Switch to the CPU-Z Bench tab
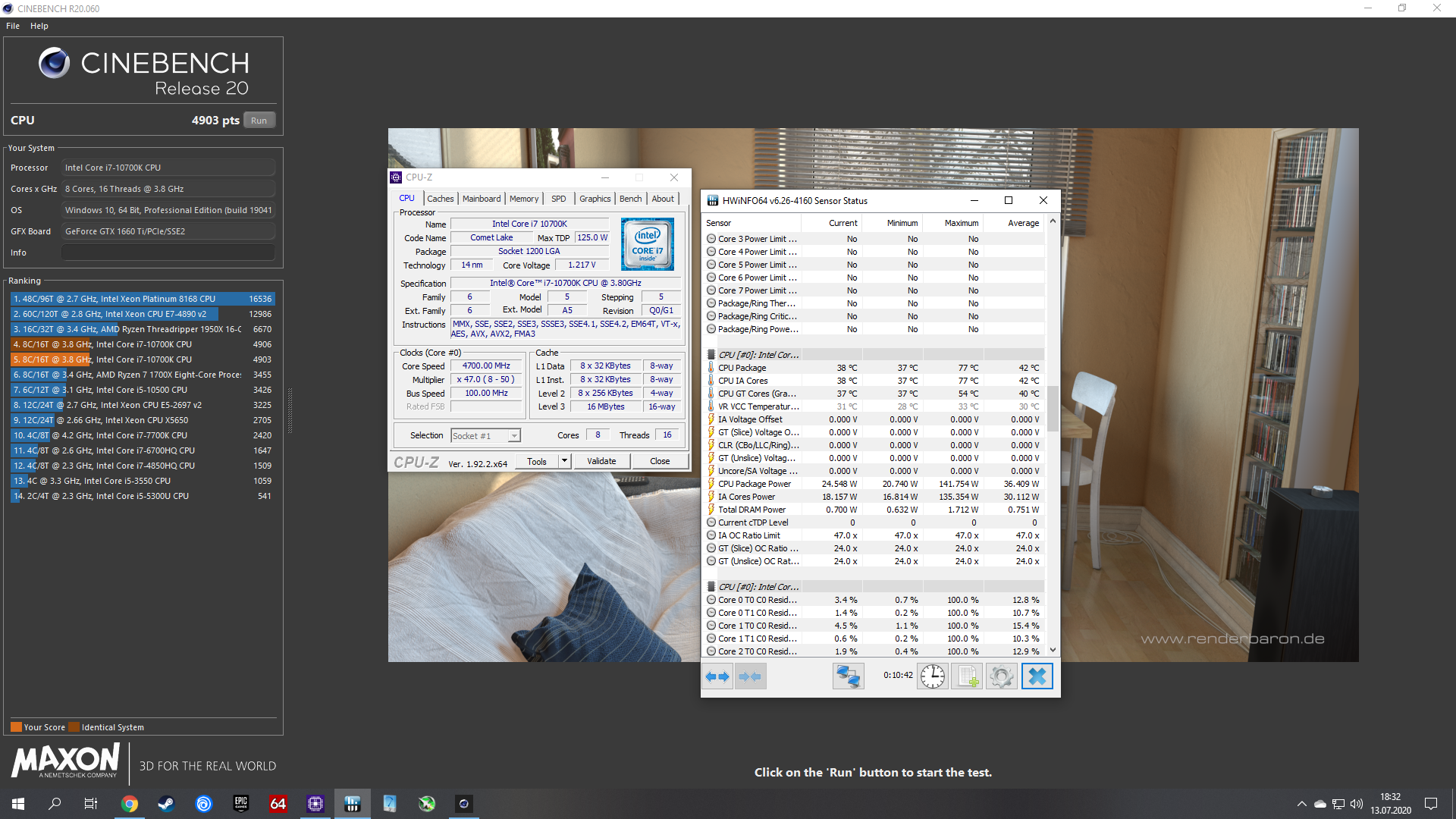Screen dimensions: 1456x819 pyautogui.click(x=630, y=199)
